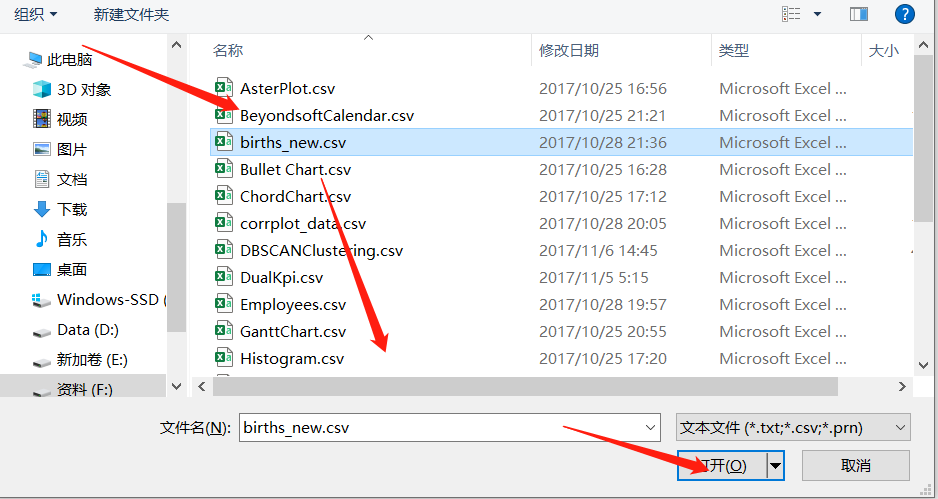
Task: Click the 文件名 filename input field
Action: [x=449, y=428]
